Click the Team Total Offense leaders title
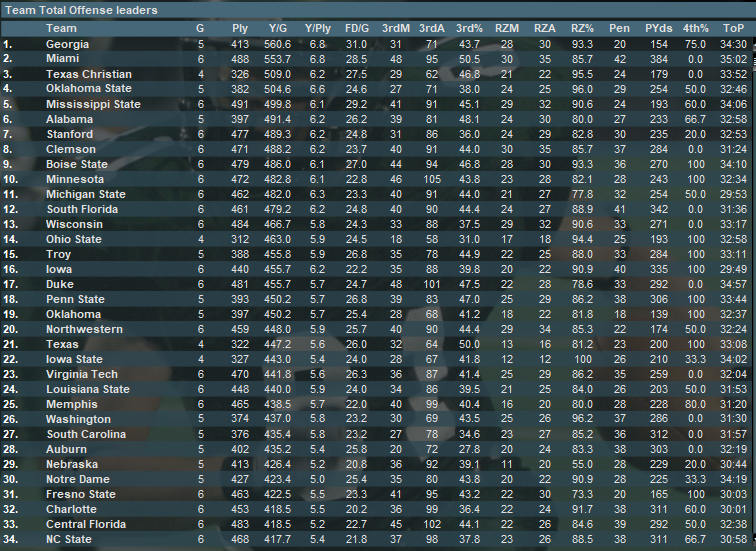 coord(81,10)
